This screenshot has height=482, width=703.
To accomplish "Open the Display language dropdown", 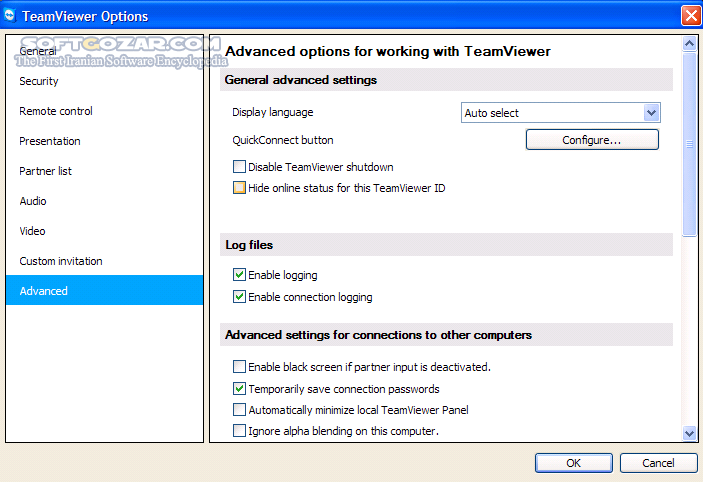I will click(560, 113).
